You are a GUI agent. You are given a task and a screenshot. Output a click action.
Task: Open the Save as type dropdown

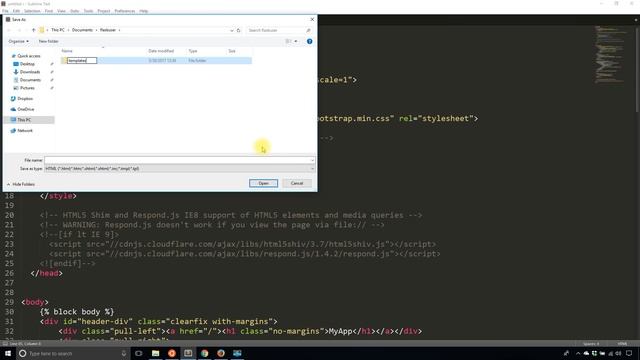180,169
